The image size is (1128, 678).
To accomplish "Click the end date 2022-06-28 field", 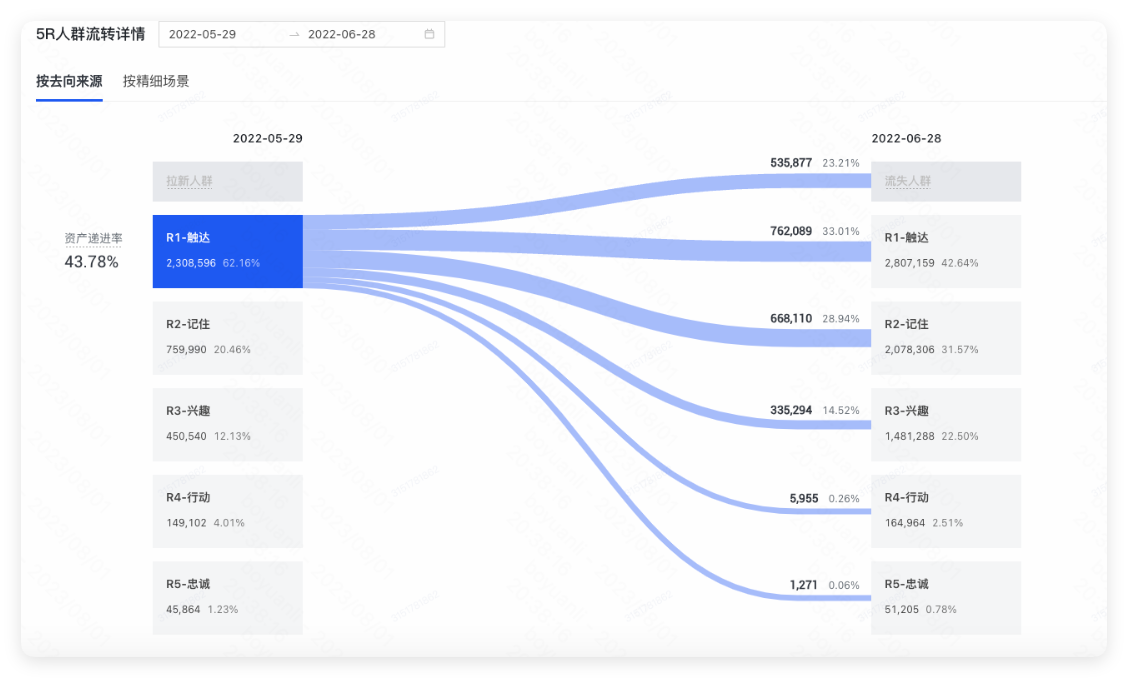I will 342,34.
